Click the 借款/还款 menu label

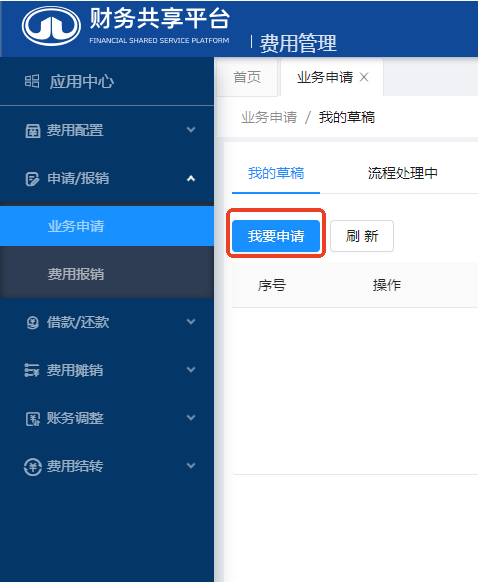[x=78, y=322]
